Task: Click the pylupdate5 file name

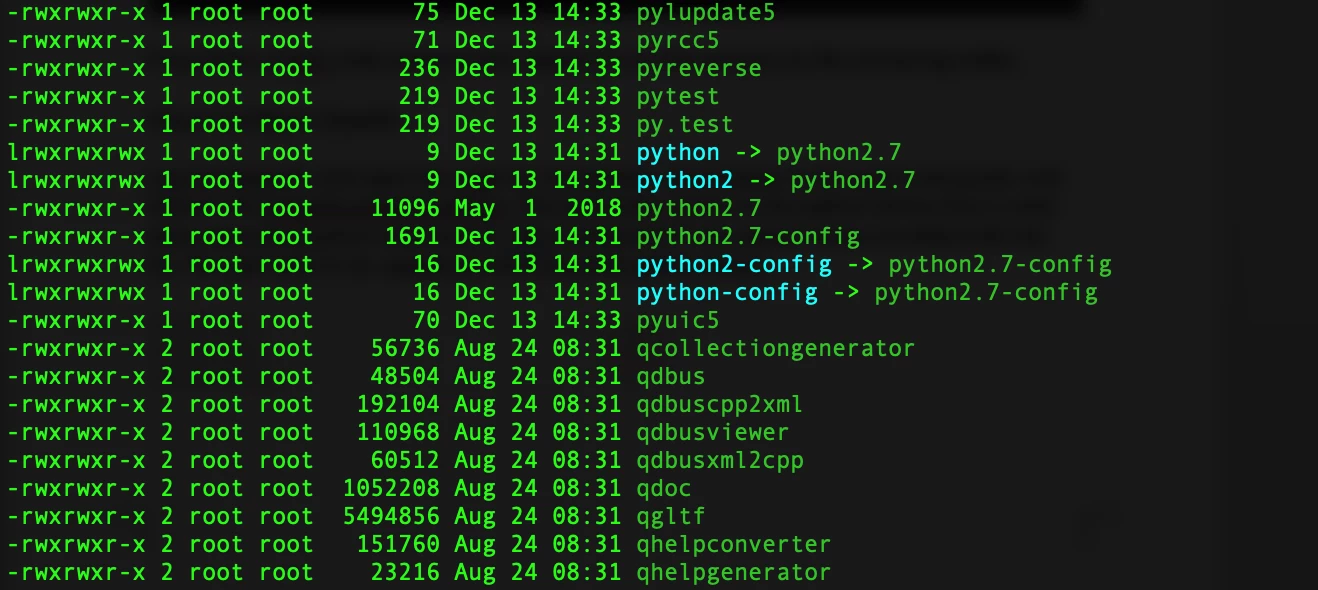Action: pos(705,14)
